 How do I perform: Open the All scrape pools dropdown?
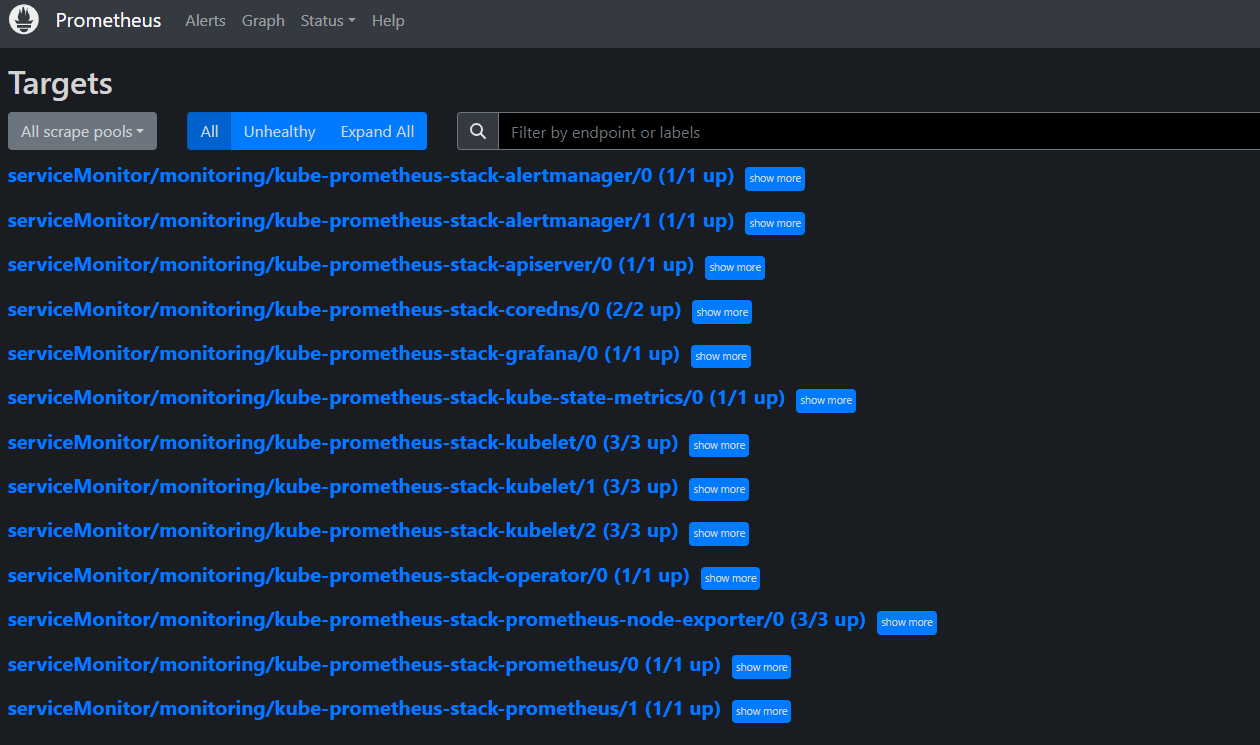(82, 132)
